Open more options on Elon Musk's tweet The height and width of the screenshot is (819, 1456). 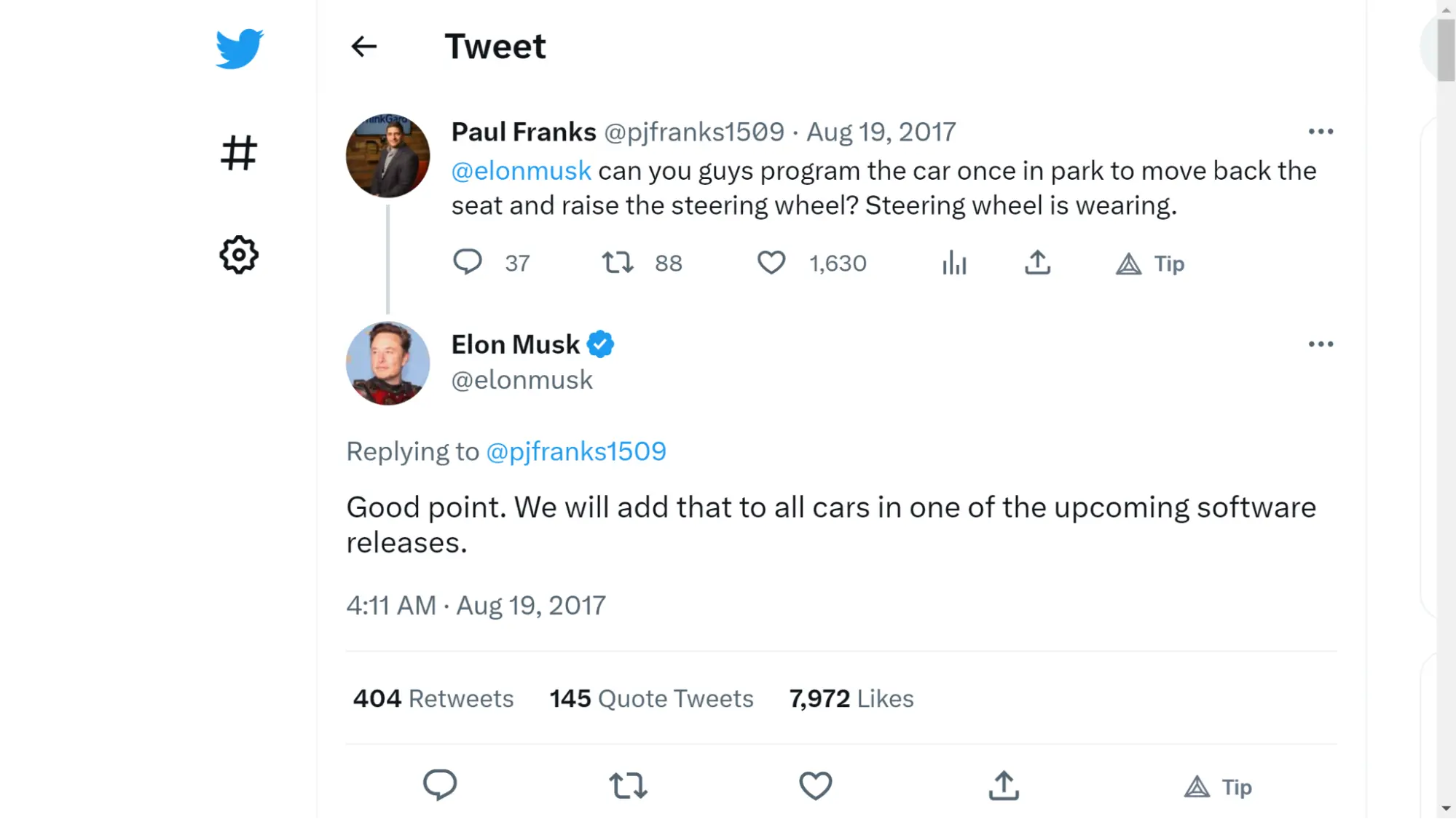(1321, 344)
